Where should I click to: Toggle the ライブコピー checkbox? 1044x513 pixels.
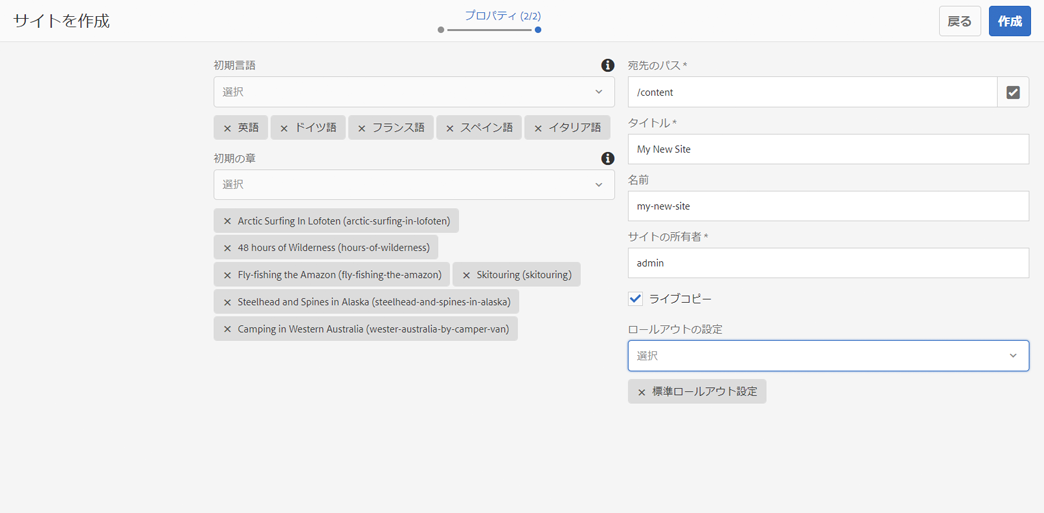coord(636,299)
